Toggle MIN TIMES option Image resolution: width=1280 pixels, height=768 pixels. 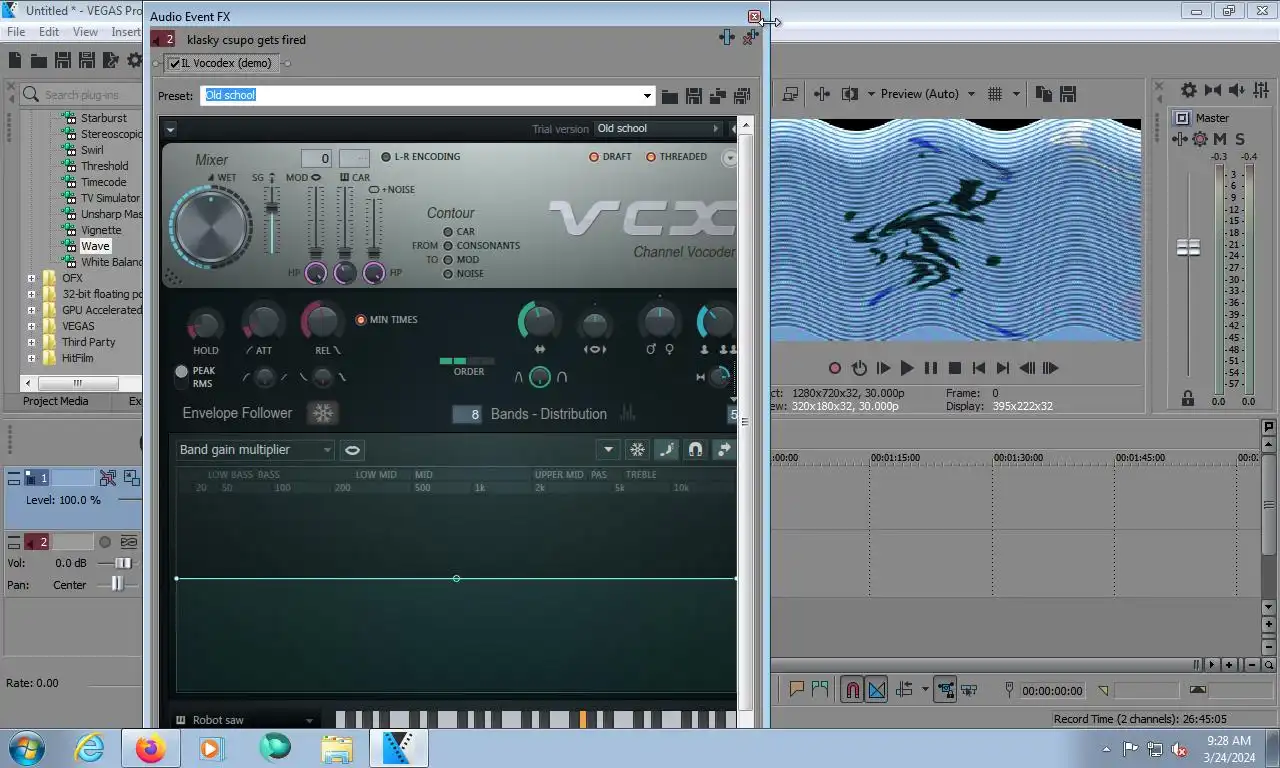tap(362, 320)
